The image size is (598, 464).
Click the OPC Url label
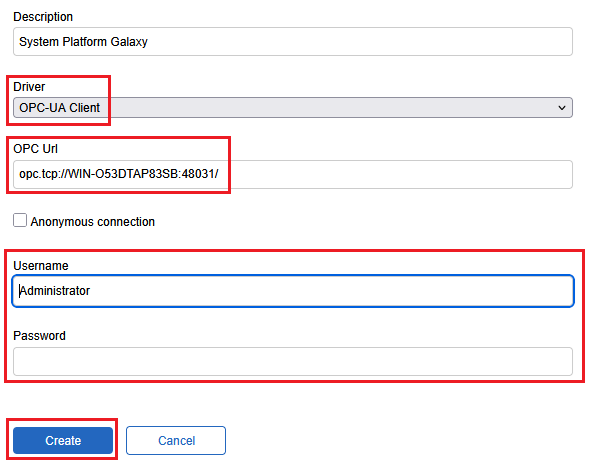(x=35, y=149)
